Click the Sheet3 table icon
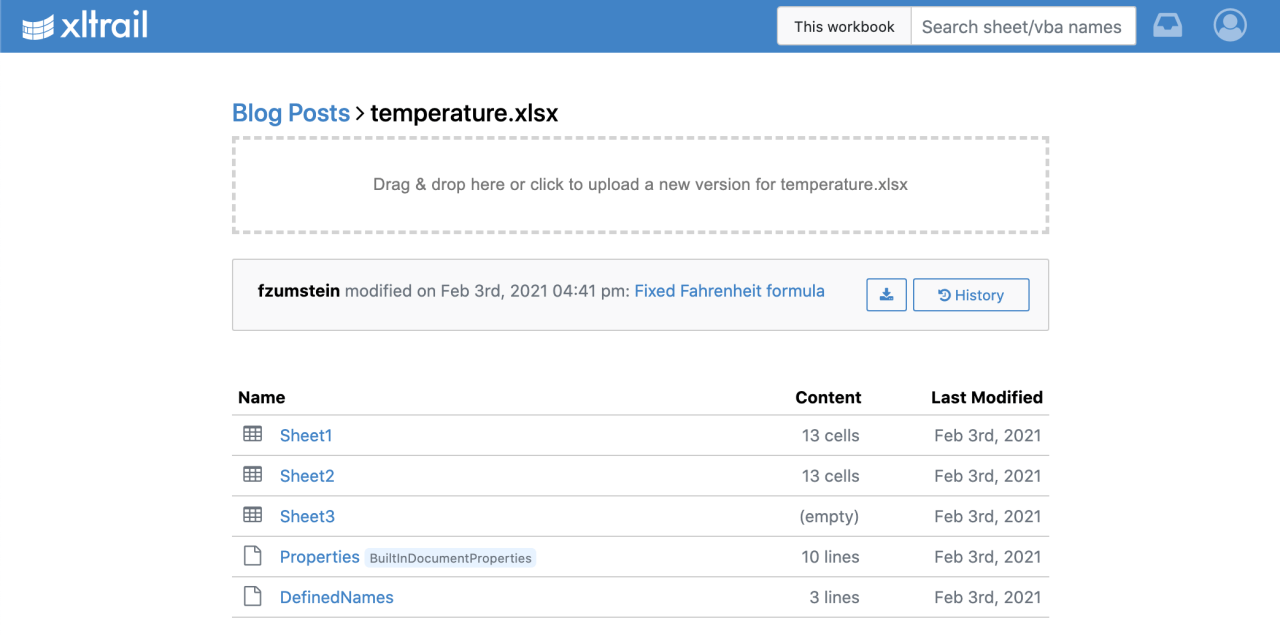 pos(253,515)
